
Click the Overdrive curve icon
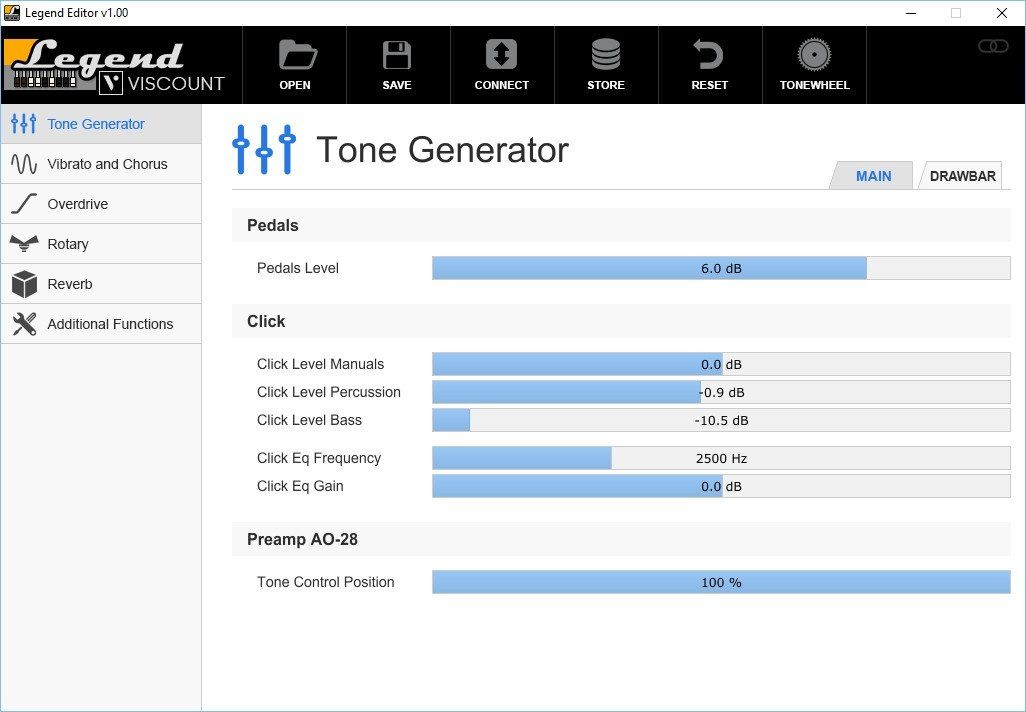point(24,204)
